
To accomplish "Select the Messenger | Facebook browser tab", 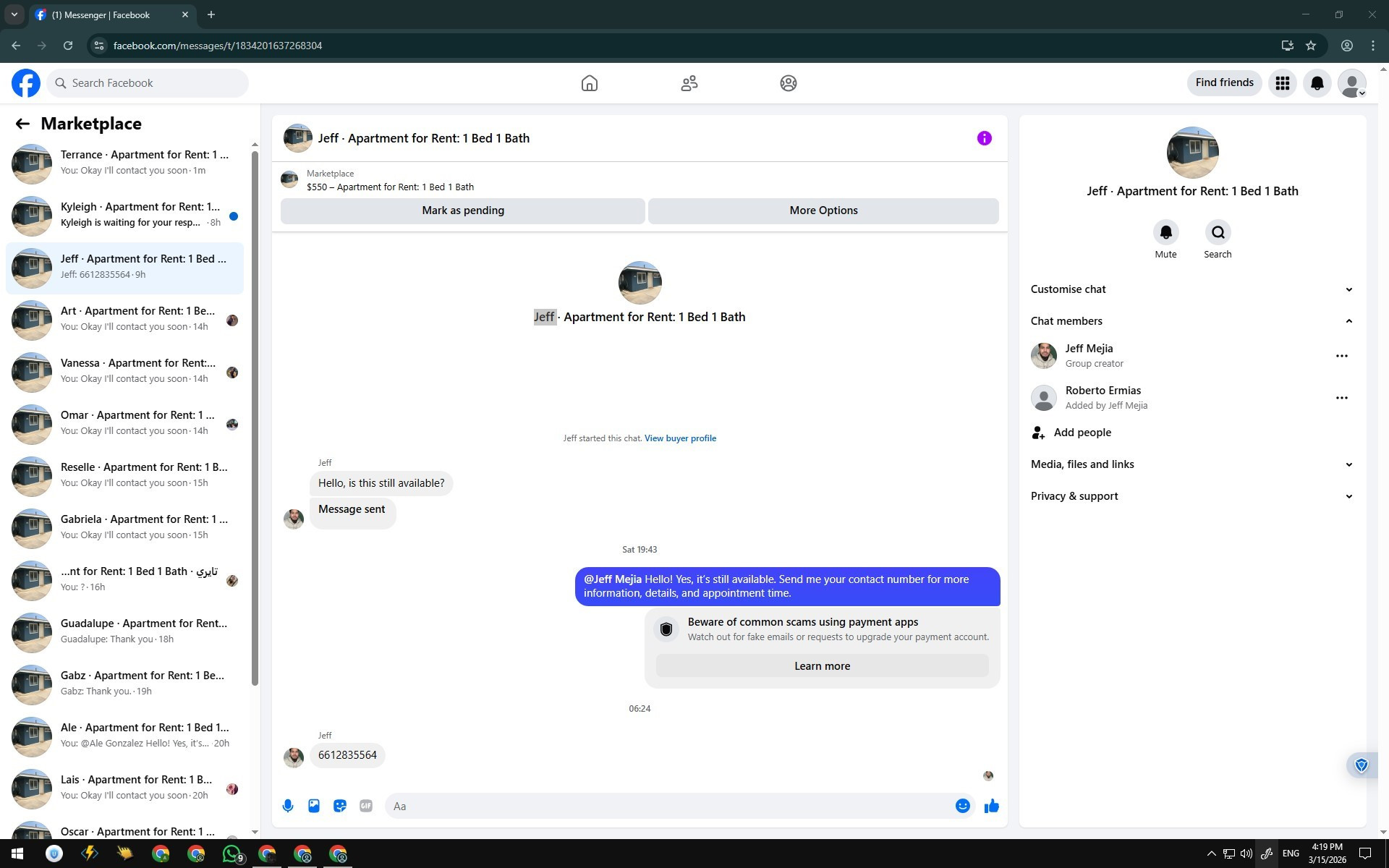I will [112, 14].
